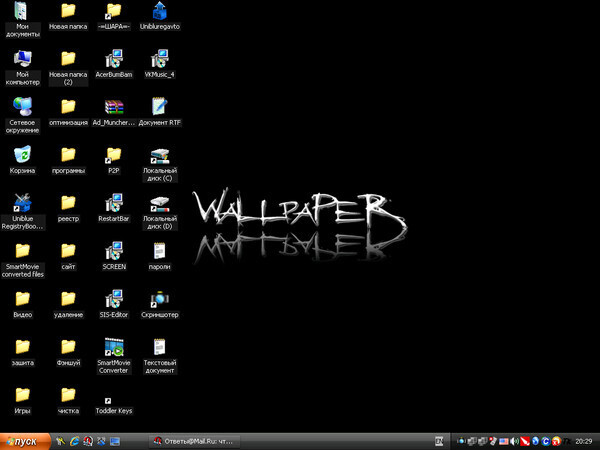Select the программы folder
Viewport: 600px width, 450px height.
(x=68, y=160)
